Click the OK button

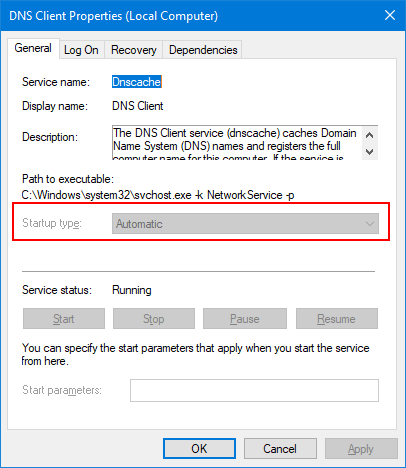coord(199,449)
